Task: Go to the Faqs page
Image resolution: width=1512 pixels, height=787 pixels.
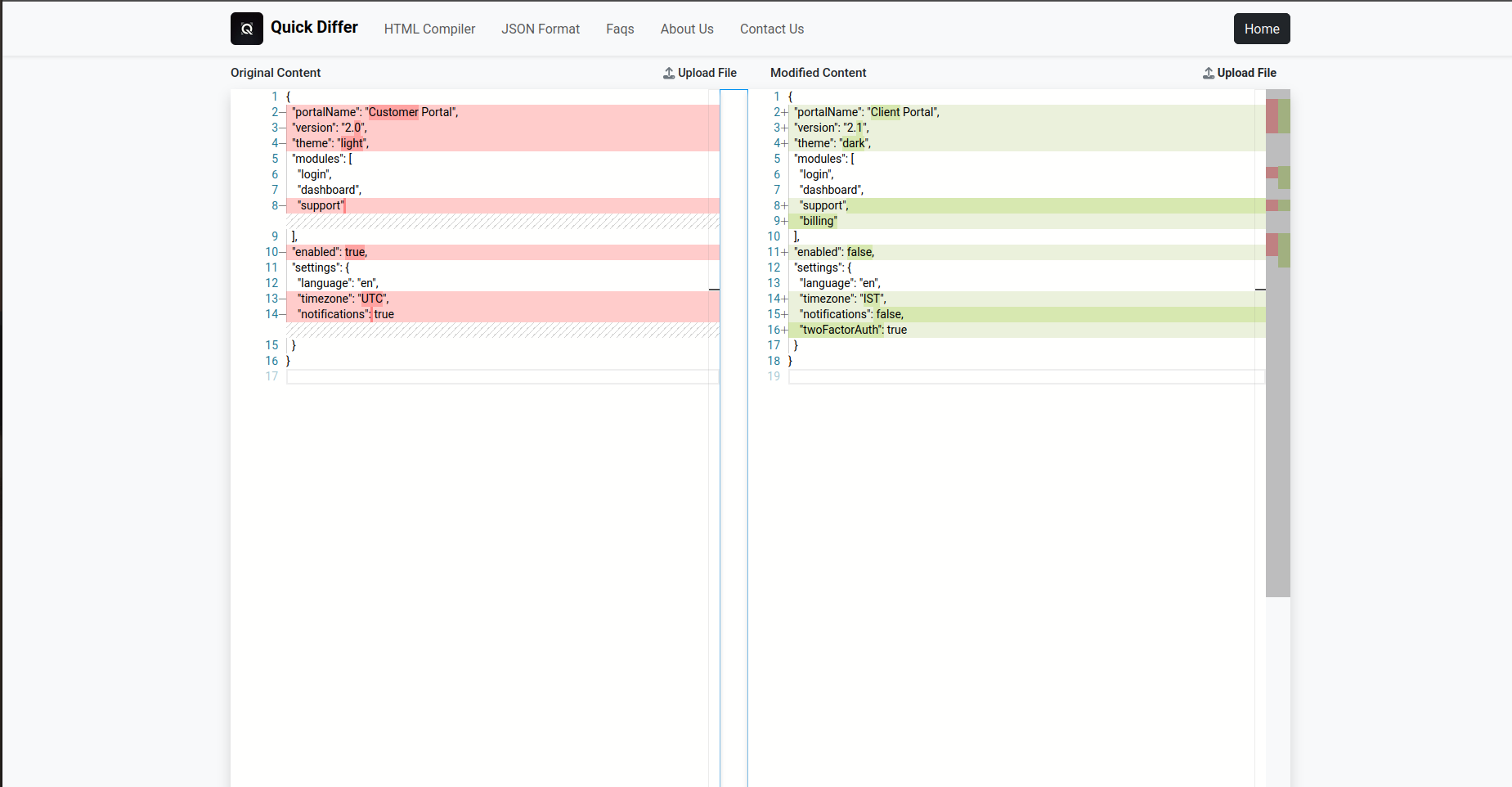Action: click(620, 29)
